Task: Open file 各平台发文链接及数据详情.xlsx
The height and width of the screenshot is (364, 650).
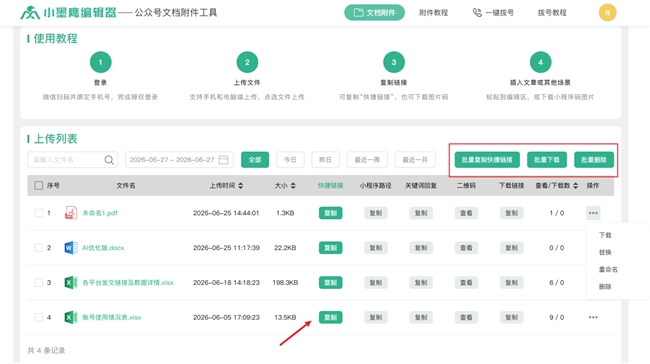Action: tap(128, 282)
